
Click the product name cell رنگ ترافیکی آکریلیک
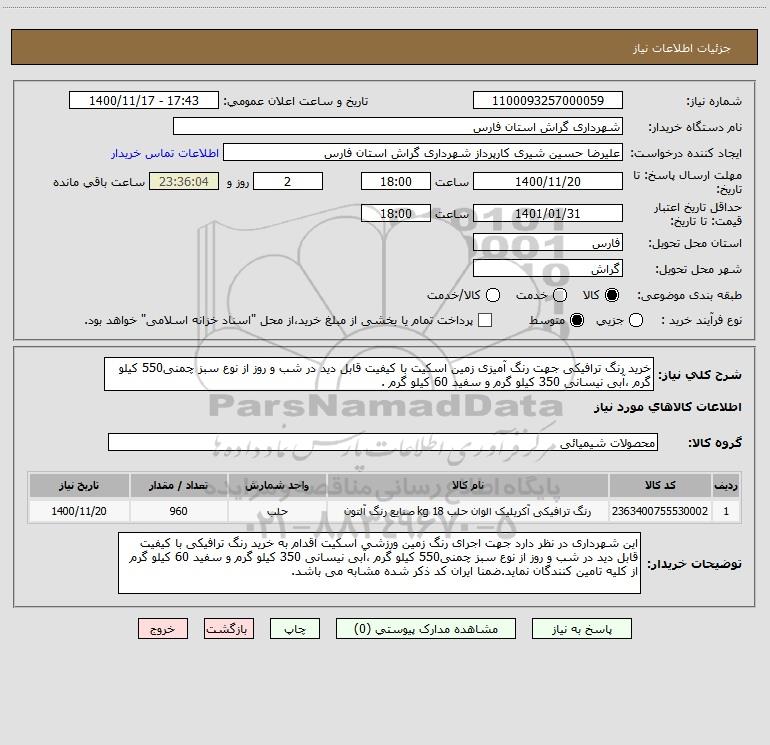pyautogui.click(x=468, y=511)
